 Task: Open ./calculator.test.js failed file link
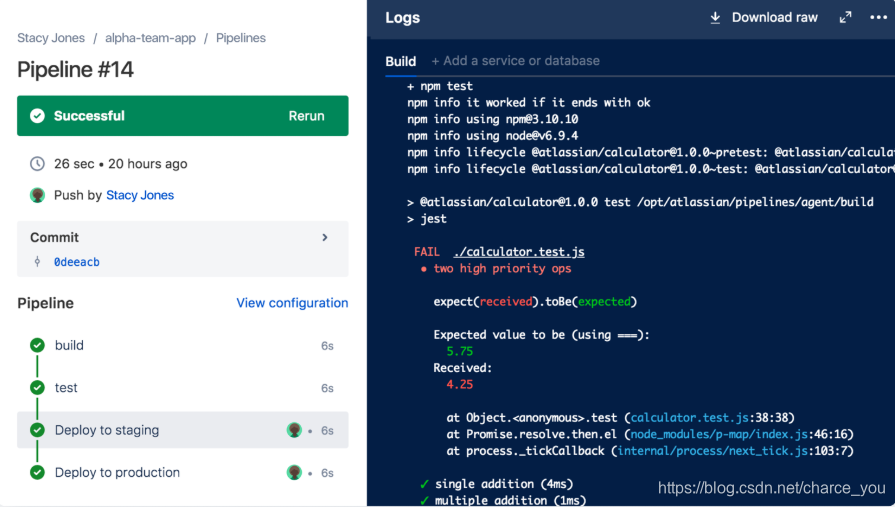pyautogui.click(x=519, y=252)
